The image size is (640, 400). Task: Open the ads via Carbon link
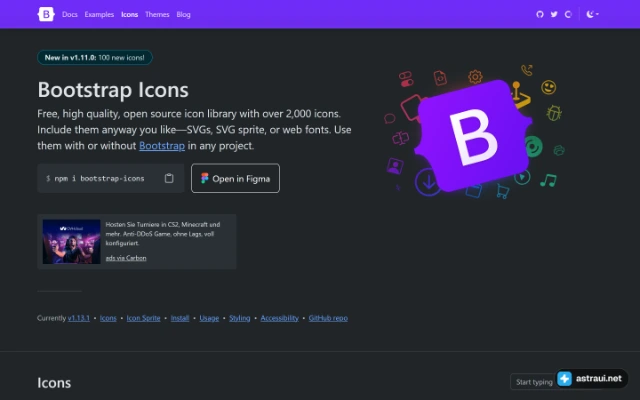pos(126,258)
